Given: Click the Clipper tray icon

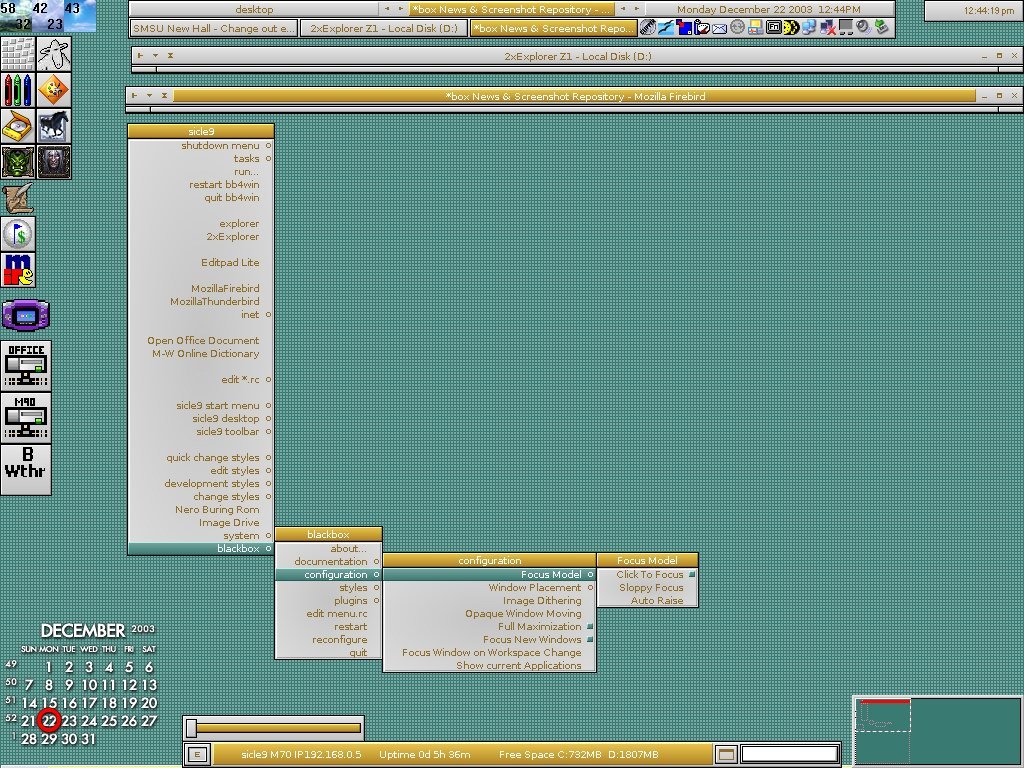Looking at the screenshot, I should point(648,27).
